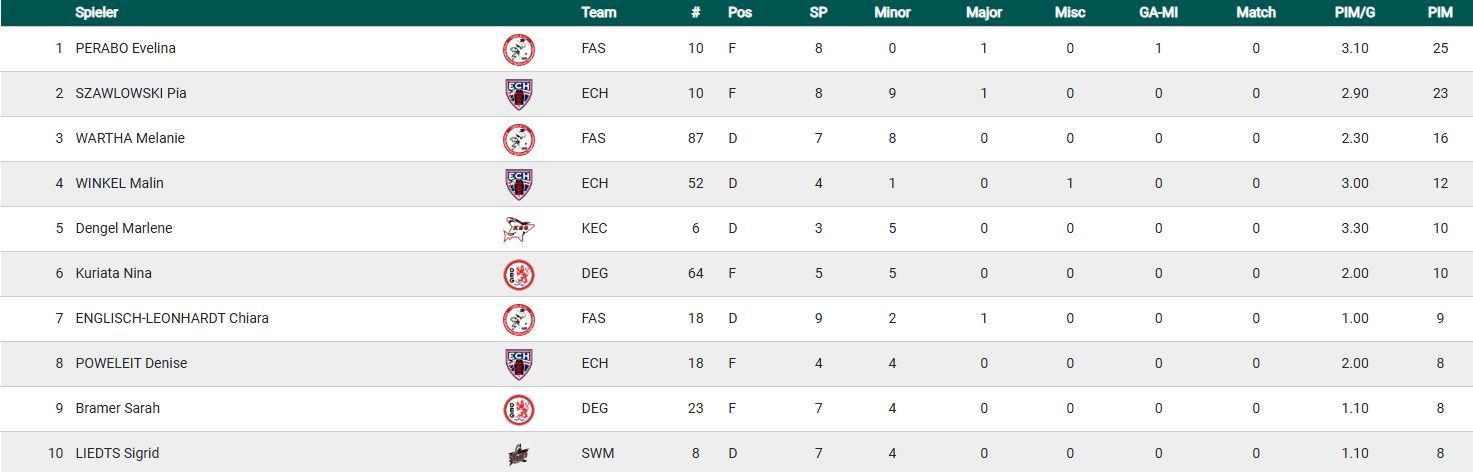The image size is (1473, 472).
Task: Sort by GA-MI column header
Action: 1158,13
